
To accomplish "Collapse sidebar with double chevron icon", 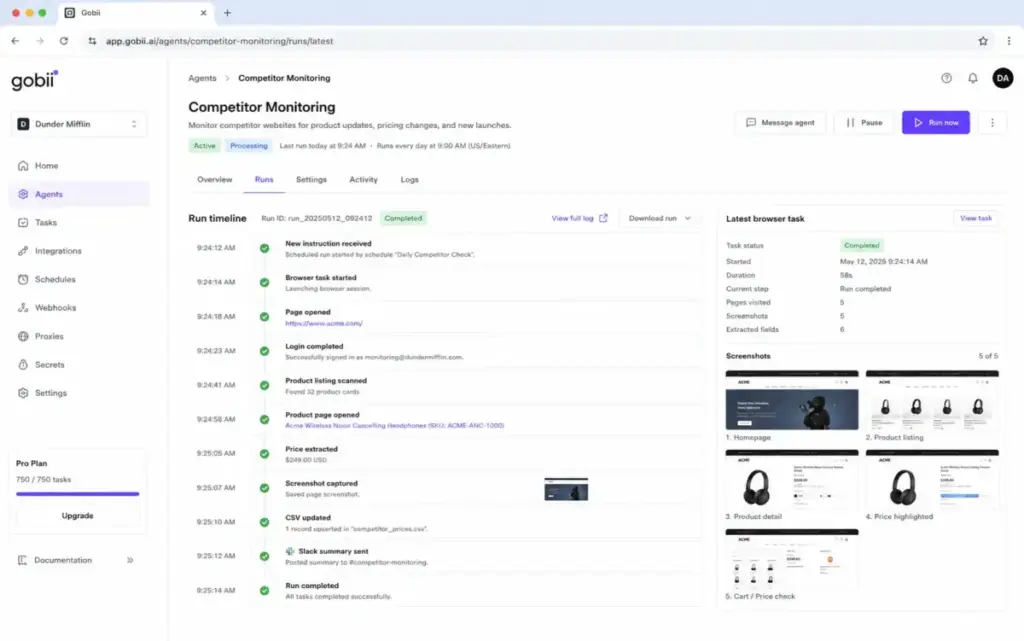I will tap(130, 560).
